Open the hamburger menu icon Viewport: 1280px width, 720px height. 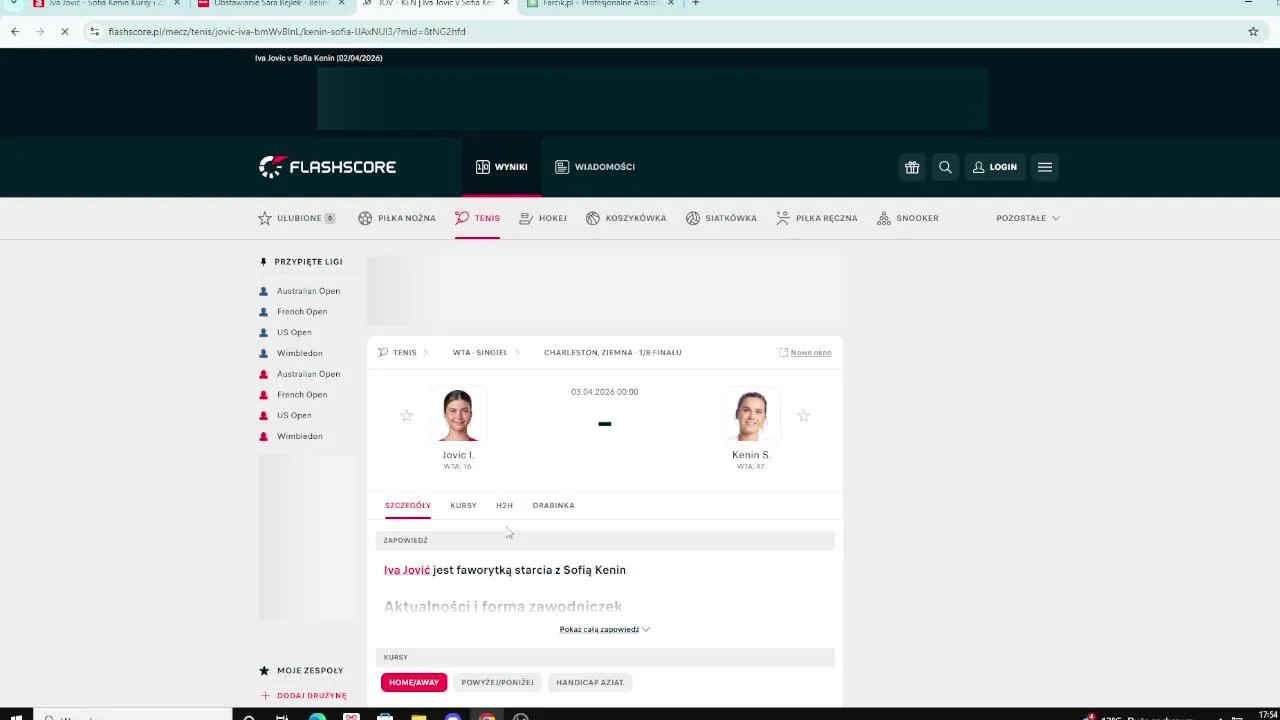pos(1045,167)
